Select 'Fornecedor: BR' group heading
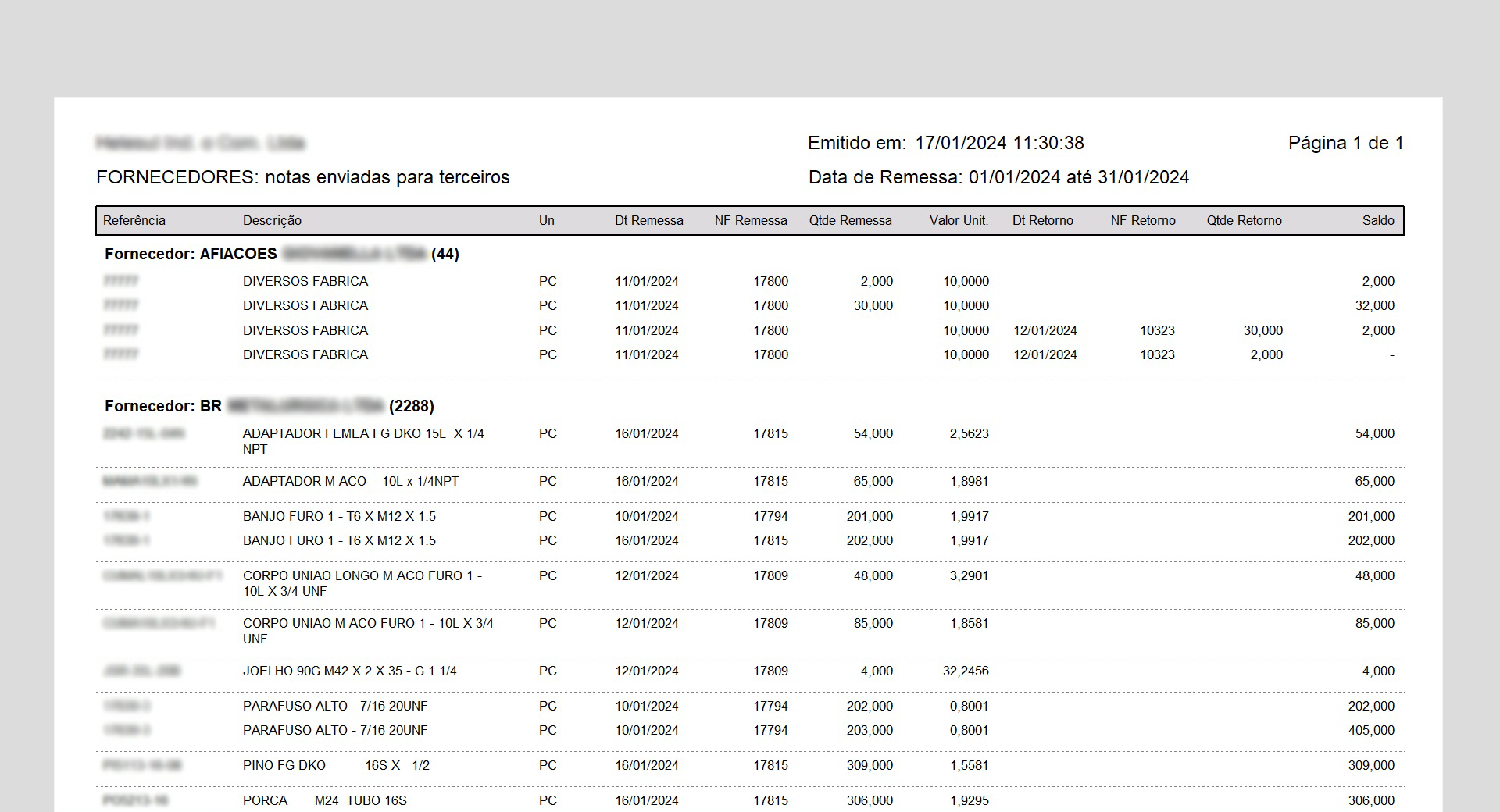The width and height of the screenshot is (1500, 812). 270,406
